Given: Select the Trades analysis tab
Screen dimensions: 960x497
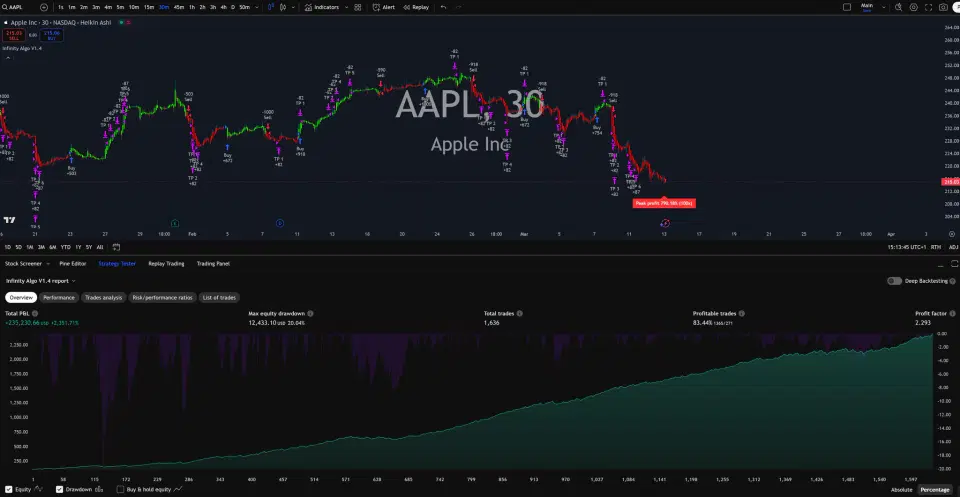Looking at the screenshot, I should (103, 297).
